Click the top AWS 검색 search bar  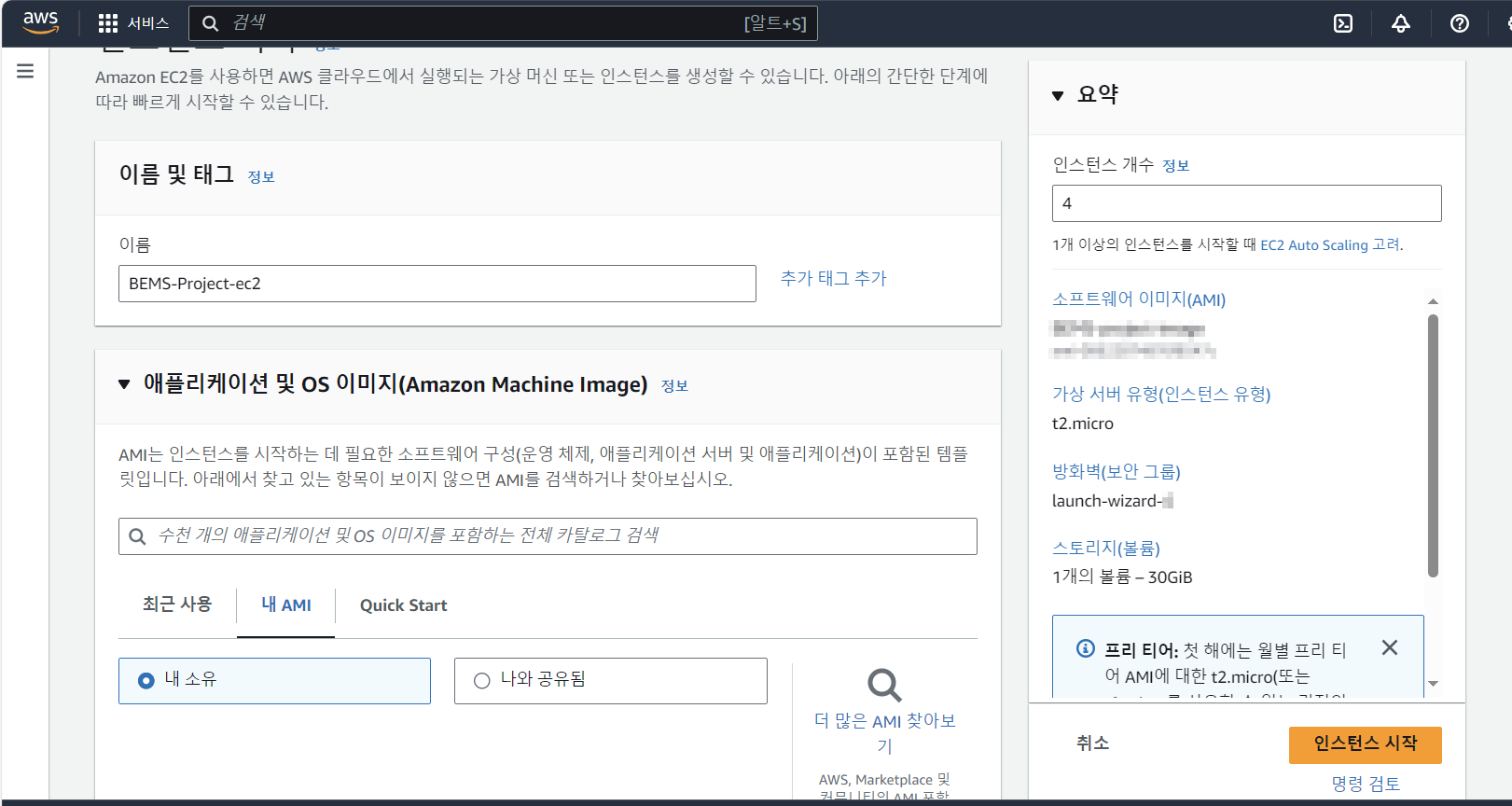[x=503, y=23]
